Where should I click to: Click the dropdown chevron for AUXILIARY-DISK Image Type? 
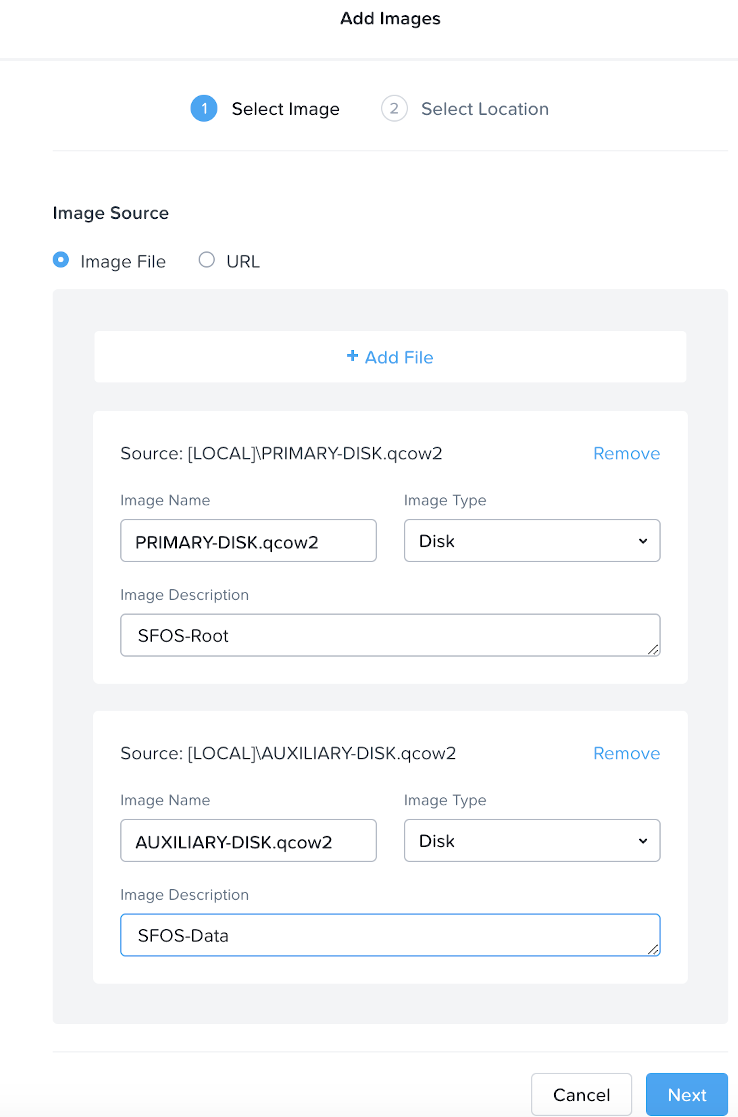[x=644, y=840]
